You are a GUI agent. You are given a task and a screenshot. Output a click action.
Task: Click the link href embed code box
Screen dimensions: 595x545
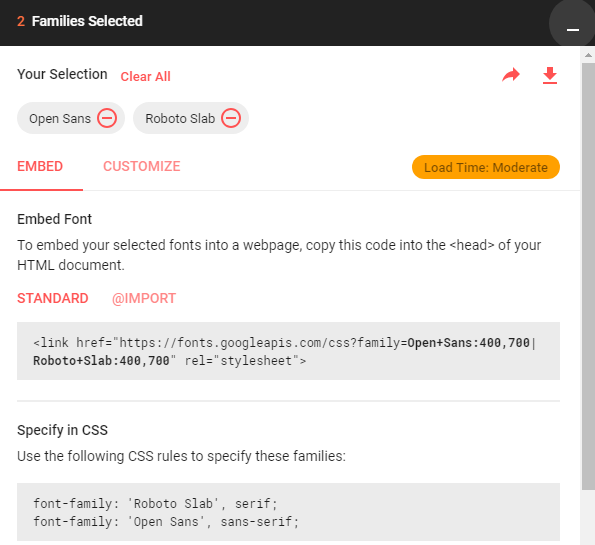(288, 351)
